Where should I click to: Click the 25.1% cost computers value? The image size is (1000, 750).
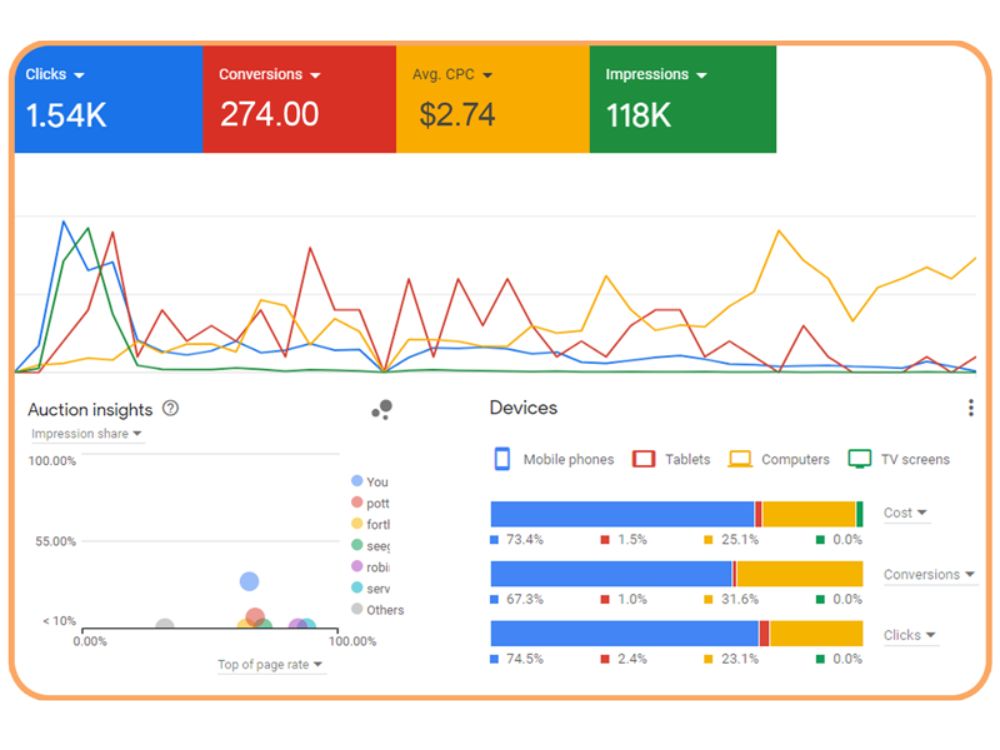740,540
